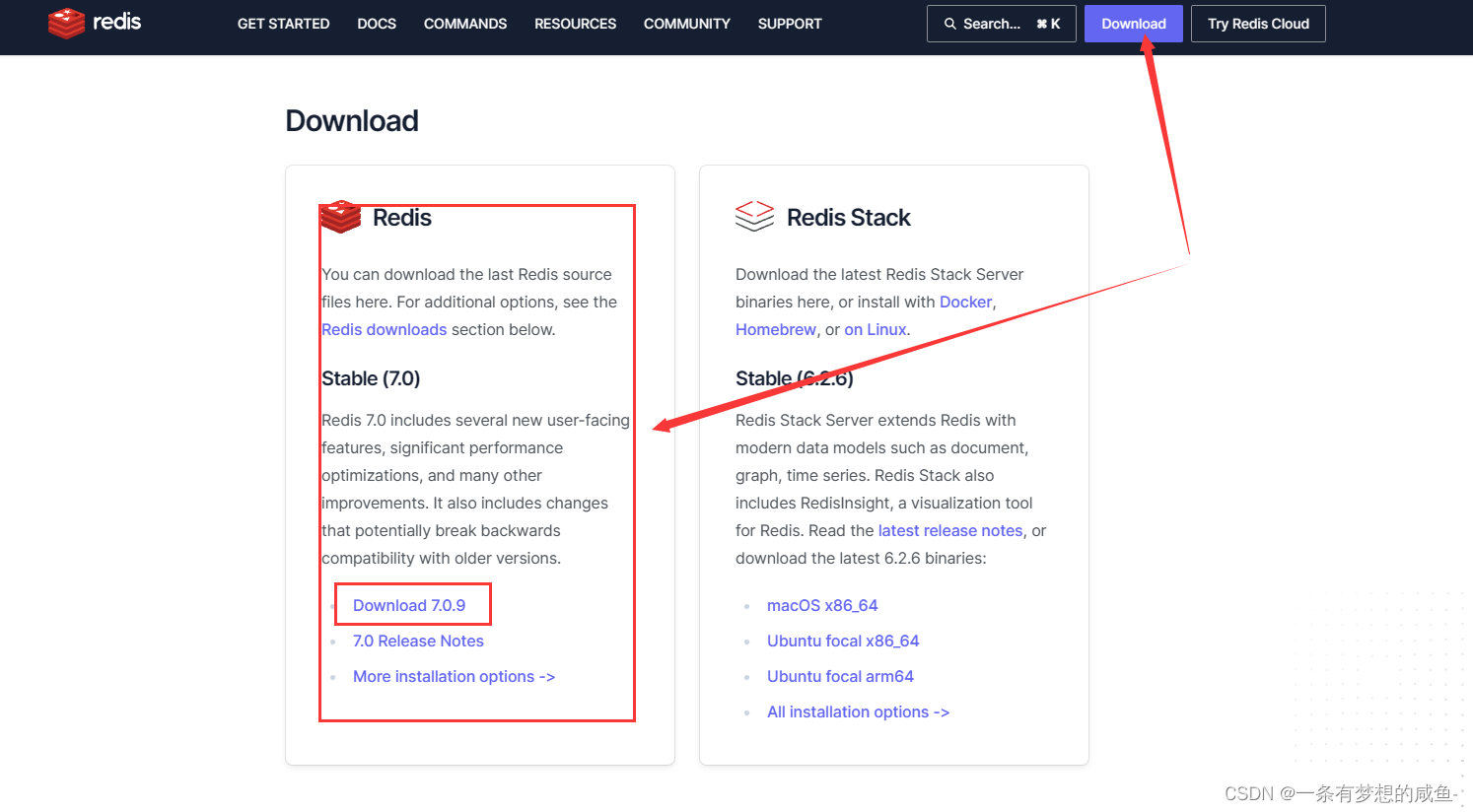Viewport: 1473px width, 812px height.
Task: Open More installation options link
Action: [x=454, y=676]
